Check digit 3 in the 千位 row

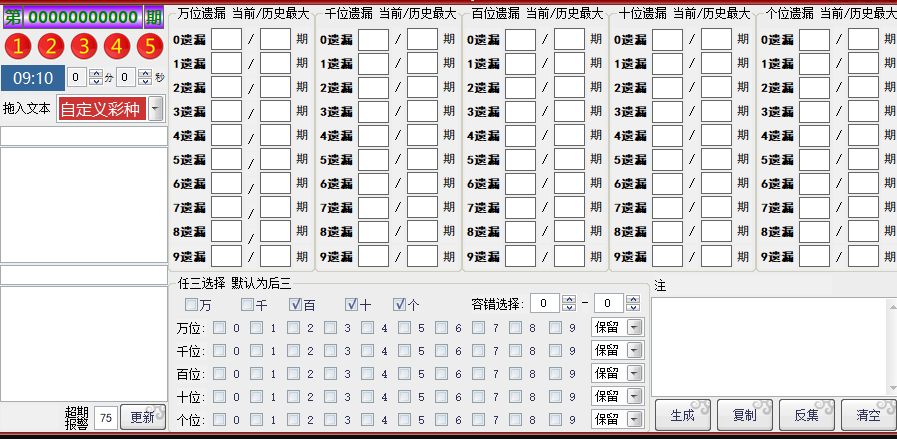(330, 351)
